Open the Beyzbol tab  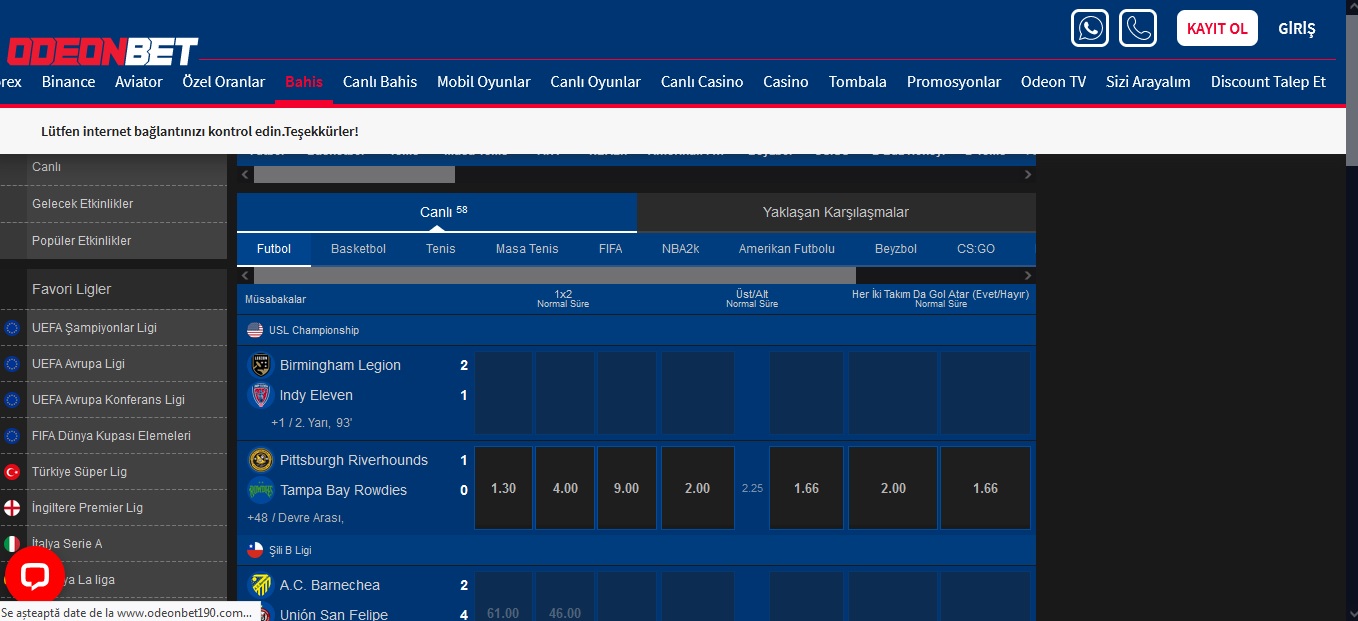(896, 249)
